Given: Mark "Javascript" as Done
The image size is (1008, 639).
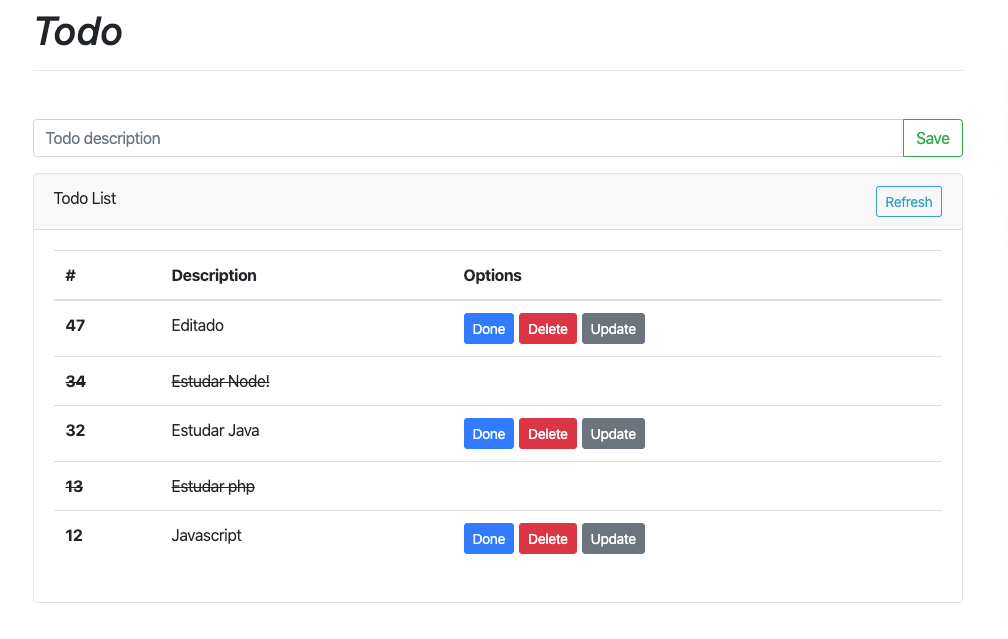Looking at the screenshot, I should coord(488,538).
